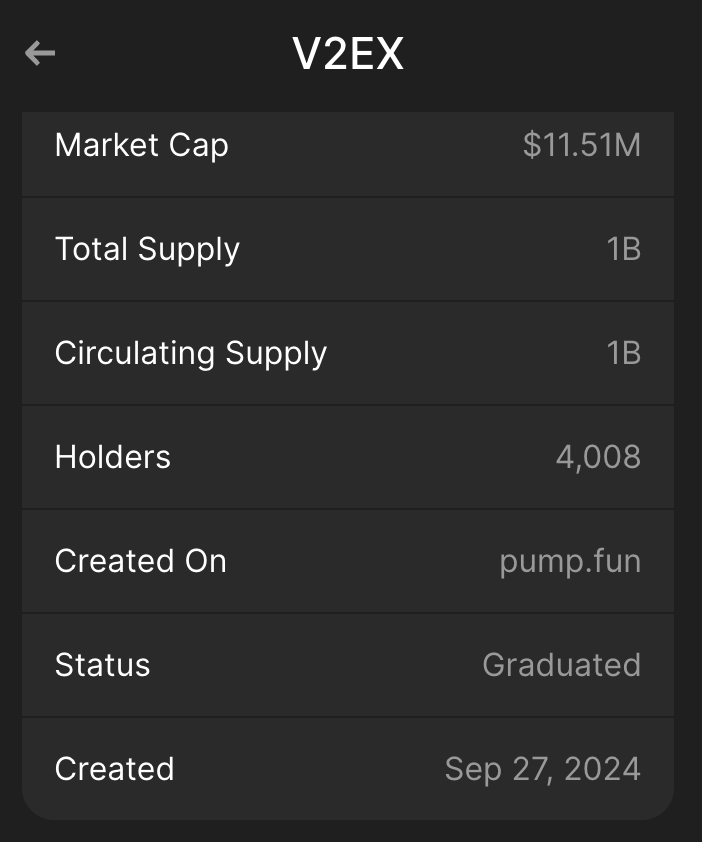Select the Circulating Supply label
Viewport: 702px width, 842px height.
pos(191,353)
